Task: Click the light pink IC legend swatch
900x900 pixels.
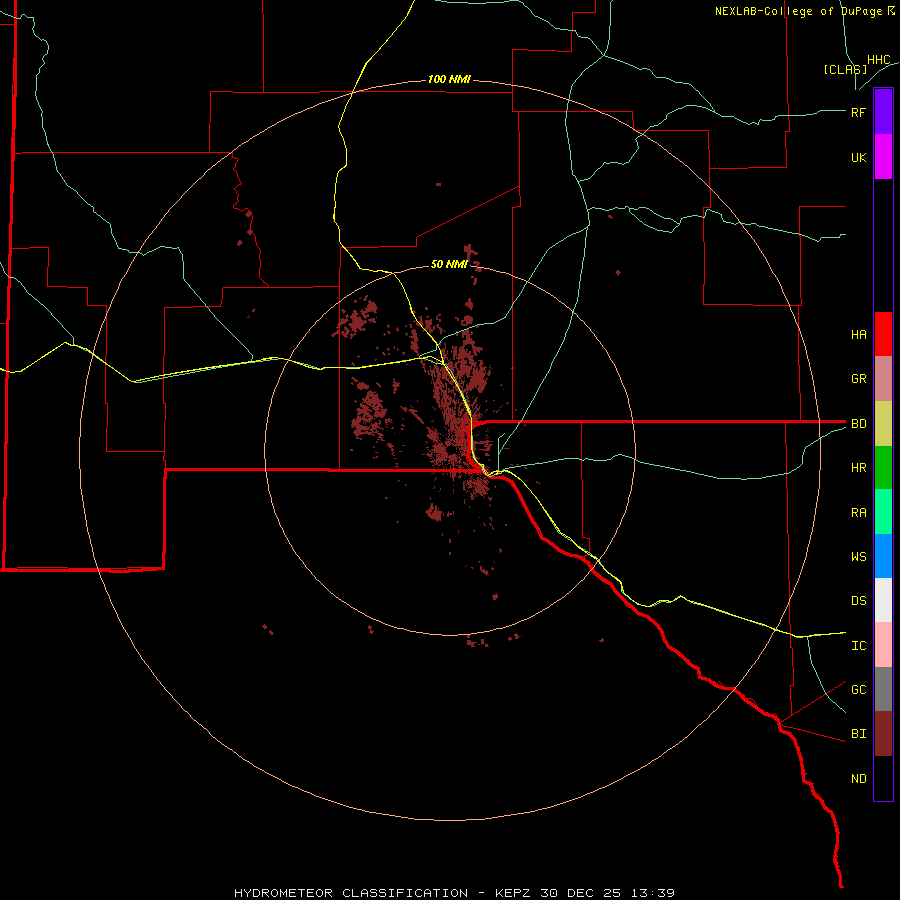Action: [x=883, y=645]
